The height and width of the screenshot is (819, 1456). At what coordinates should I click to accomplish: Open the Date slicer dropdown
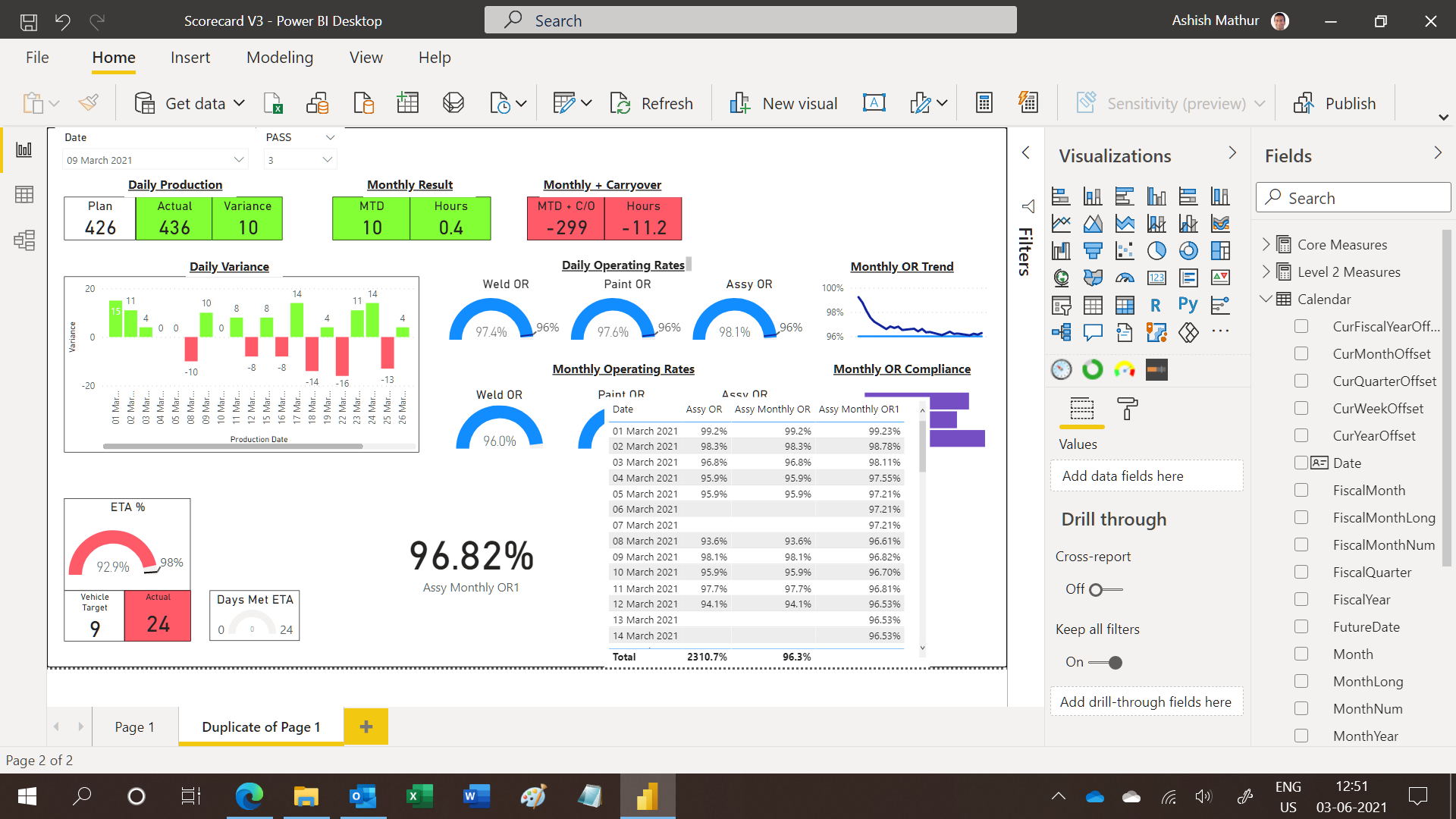click(x=239, y=159)
